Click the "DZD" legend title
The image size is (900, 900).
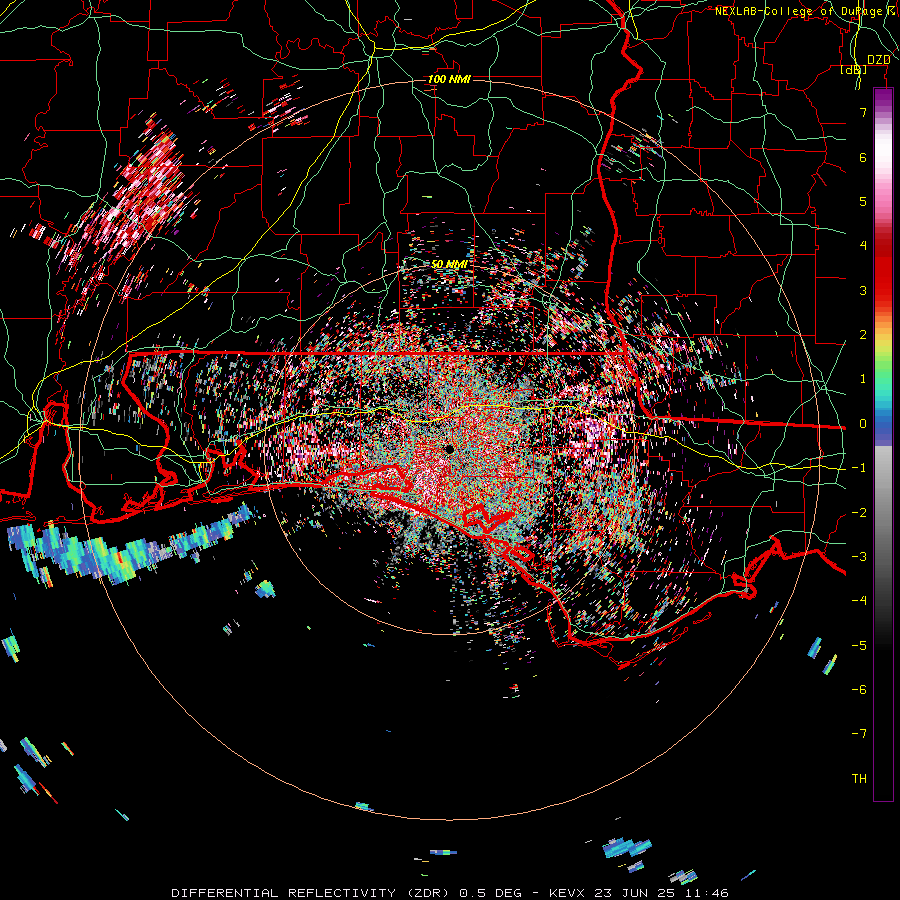point(878,60)
